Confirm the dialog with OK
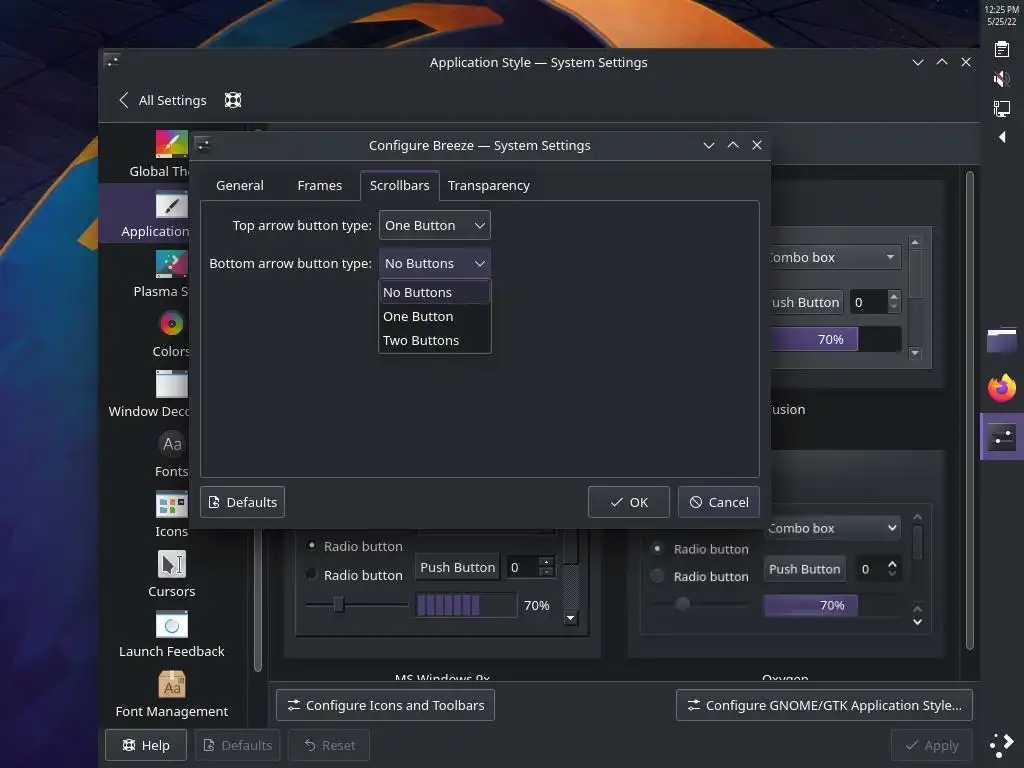 point(628,502)
